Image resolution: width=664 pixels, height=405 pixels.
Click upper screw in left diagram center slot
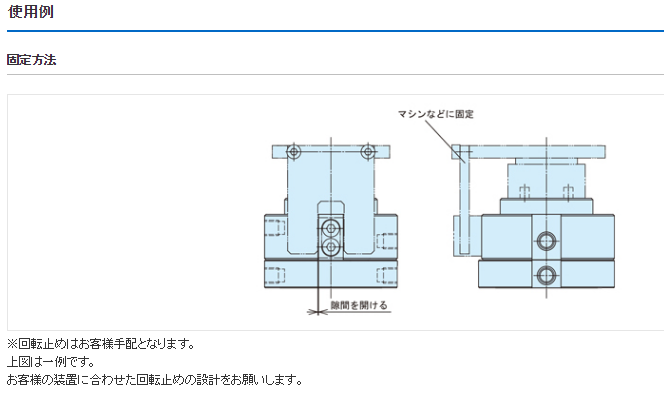point(331,228)
